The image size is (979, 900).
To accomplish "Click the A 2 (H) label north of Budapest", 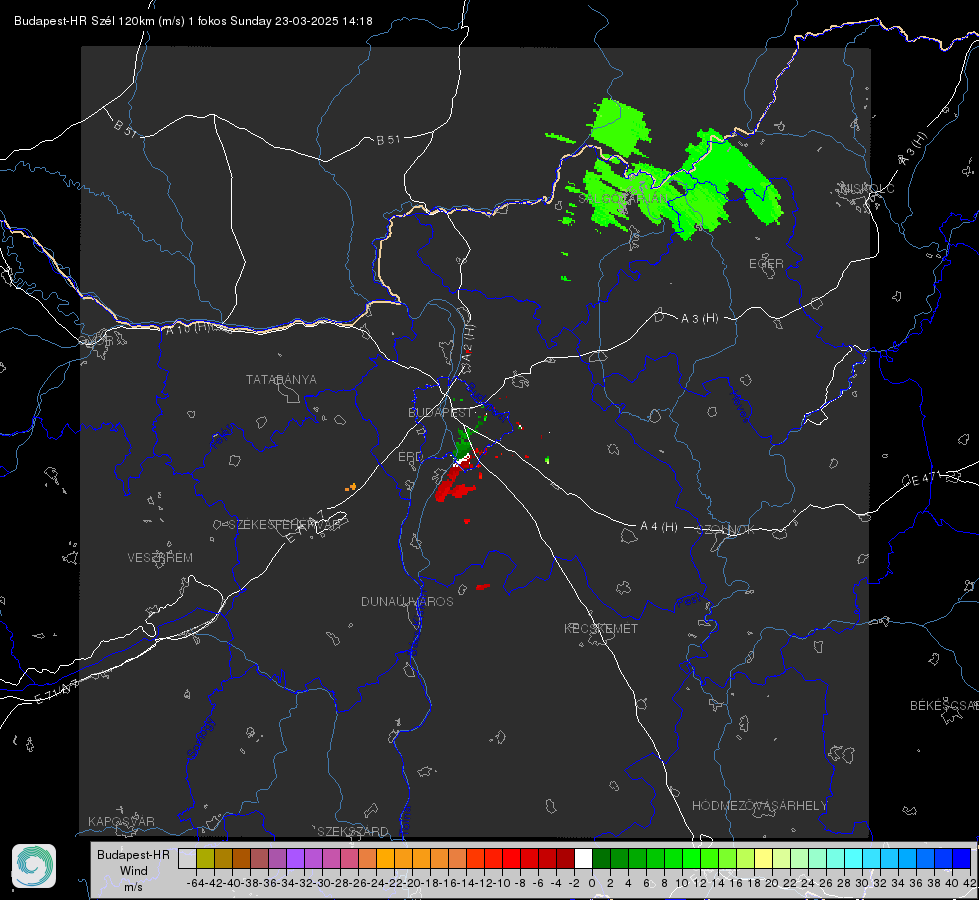I will tap(468, 342).
